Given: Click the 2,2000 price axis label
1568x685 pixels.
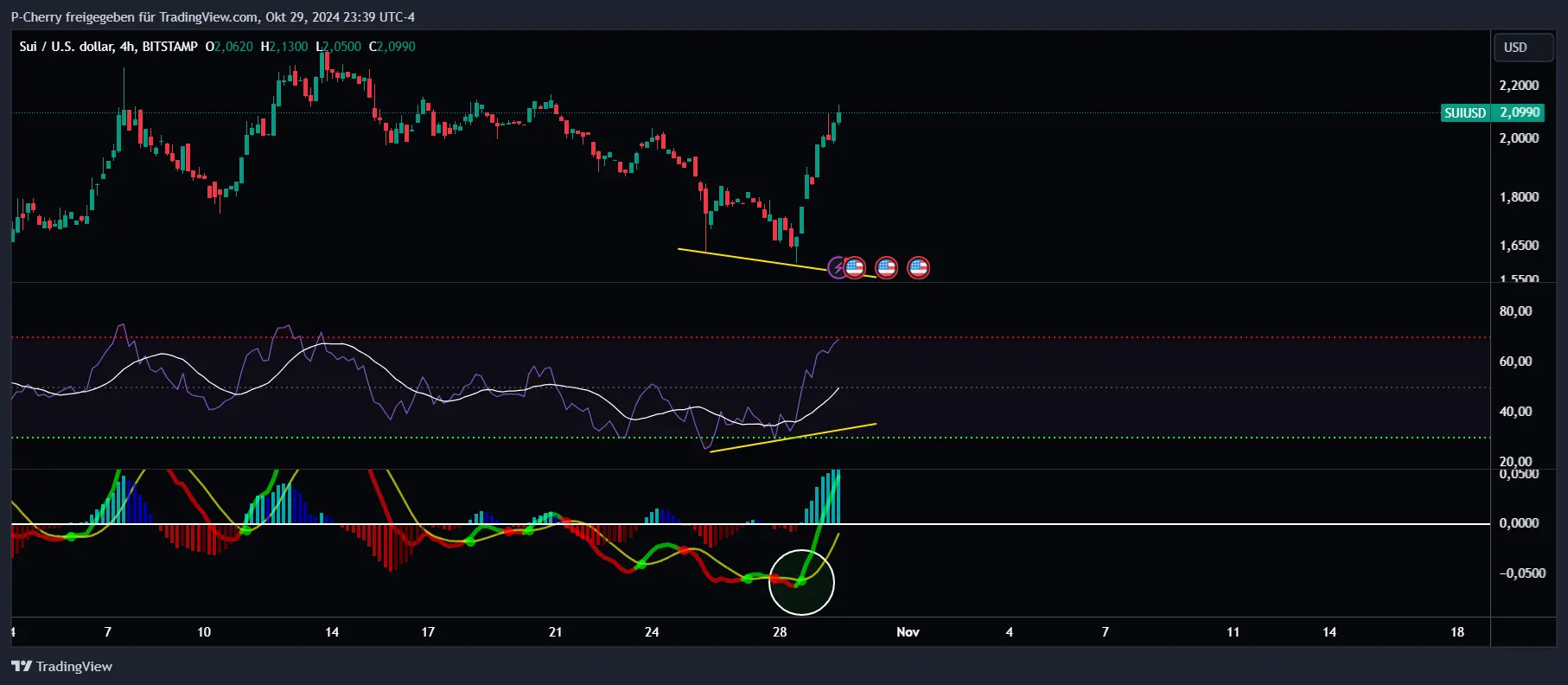Looking at the screenshot, I should pyautogui.click(x=1519, y=86).
